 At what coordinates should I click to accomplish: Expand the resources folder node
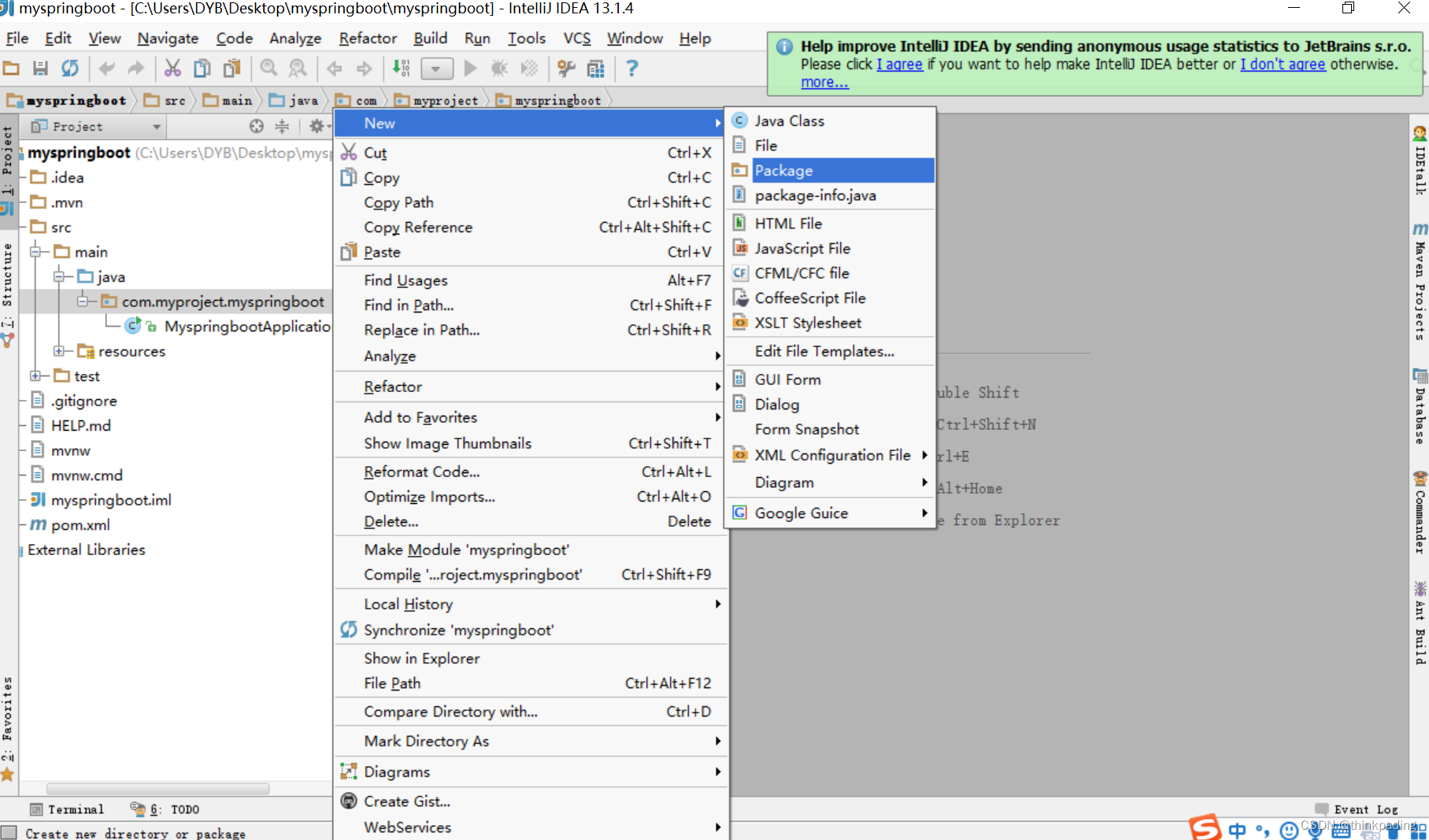pyautogui.click(x=59, y=351)
